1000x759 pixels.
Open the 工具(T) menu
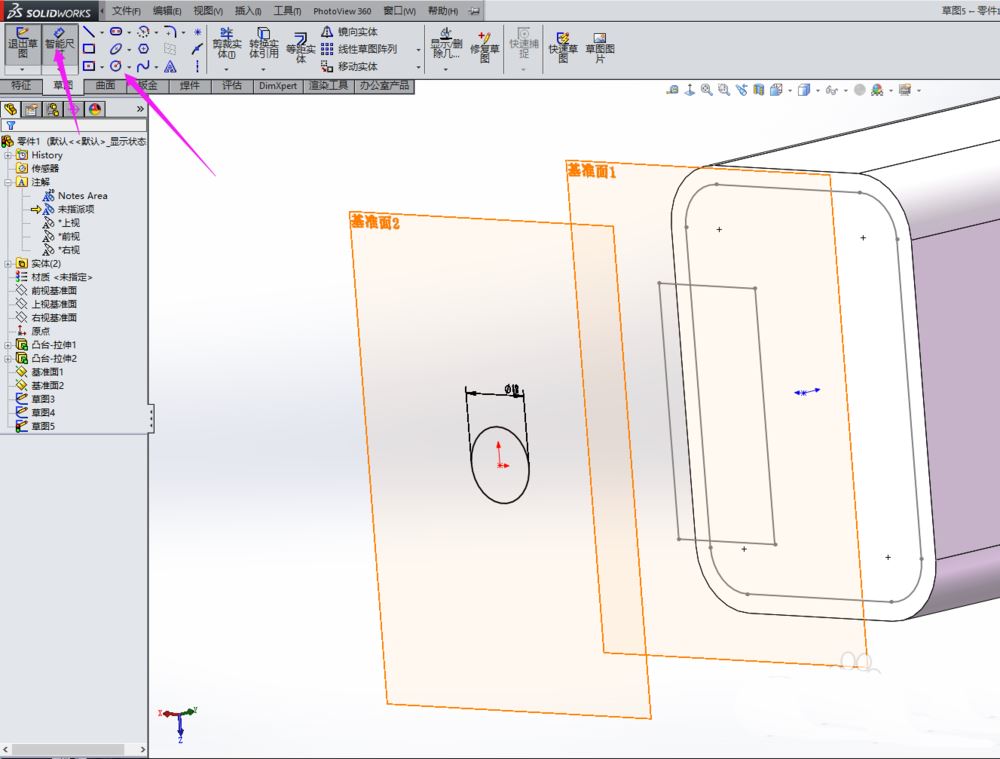click(287, 11)
